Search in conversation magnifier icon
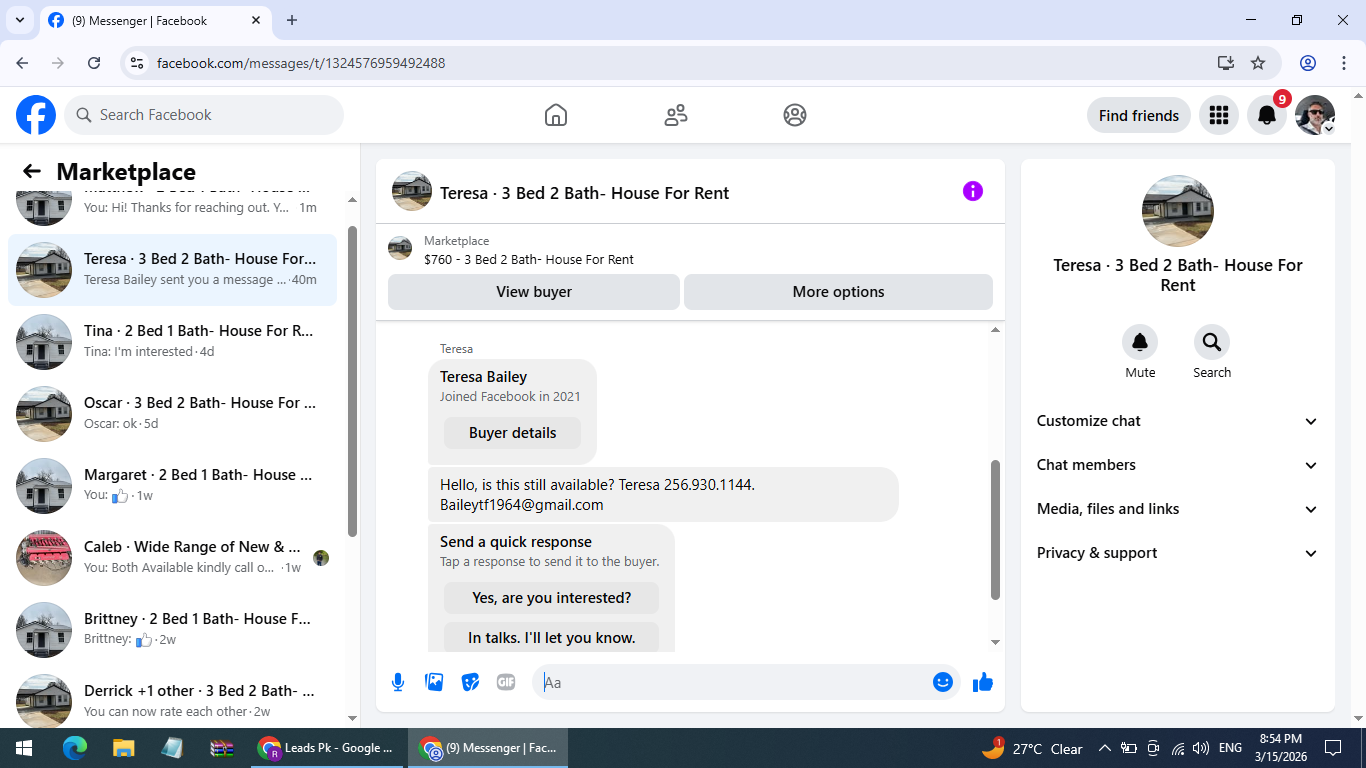Screen dimensions: 1366x768 (1212, 343)
